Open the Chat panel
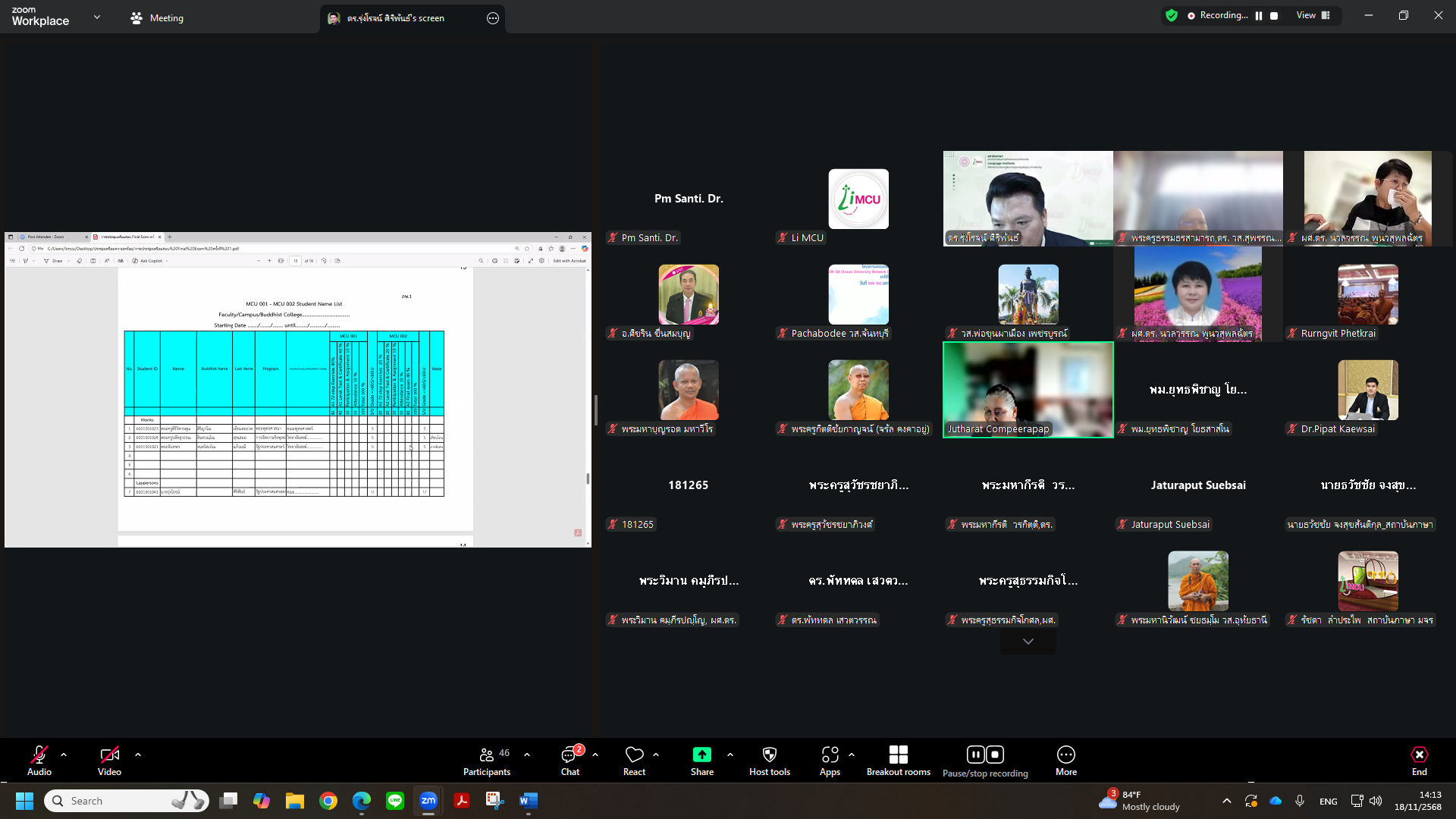This screenshot has height=819, width=1456. [x=570, y=761]
